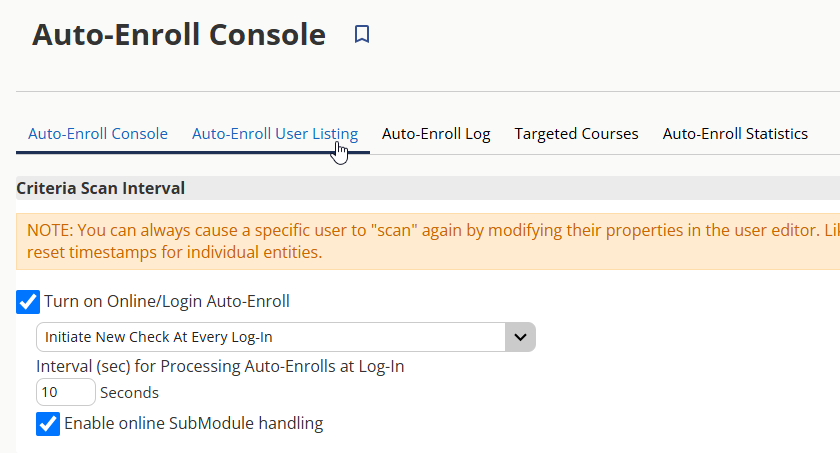Click the Enable online SubModule handling label

click(193, 424)
